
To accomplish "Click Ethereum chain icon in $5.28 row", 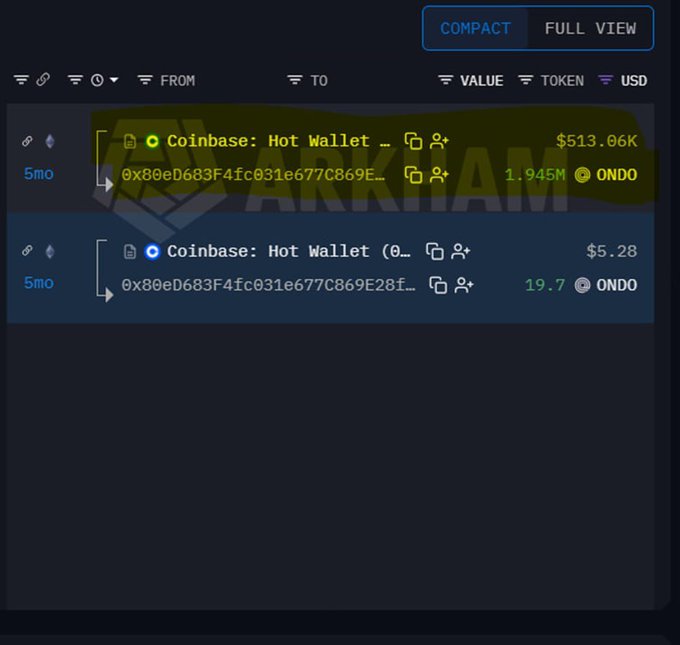I will (x=50, y=251).
